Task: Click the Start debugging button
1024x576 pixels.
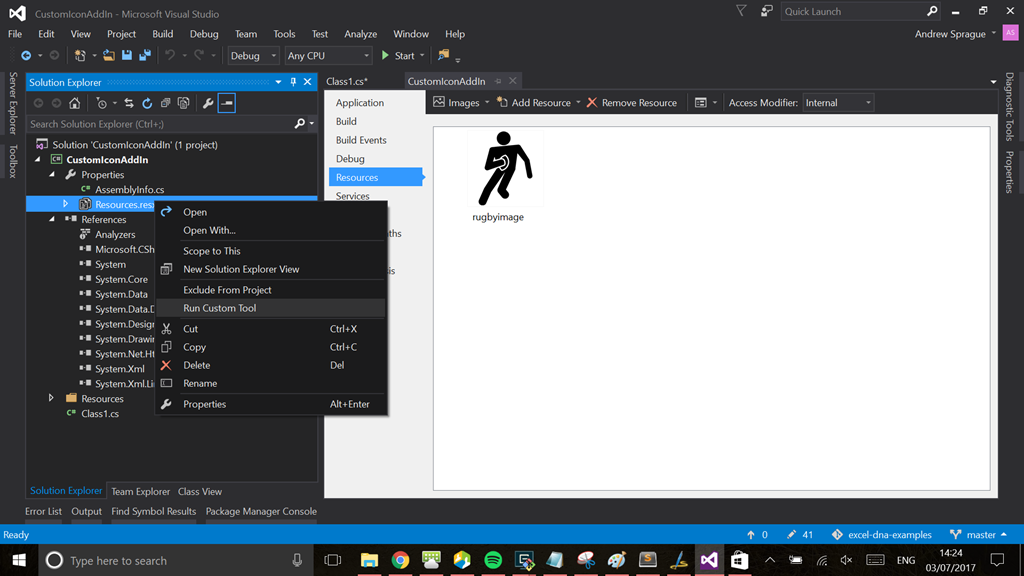Action: coord(398,56)
